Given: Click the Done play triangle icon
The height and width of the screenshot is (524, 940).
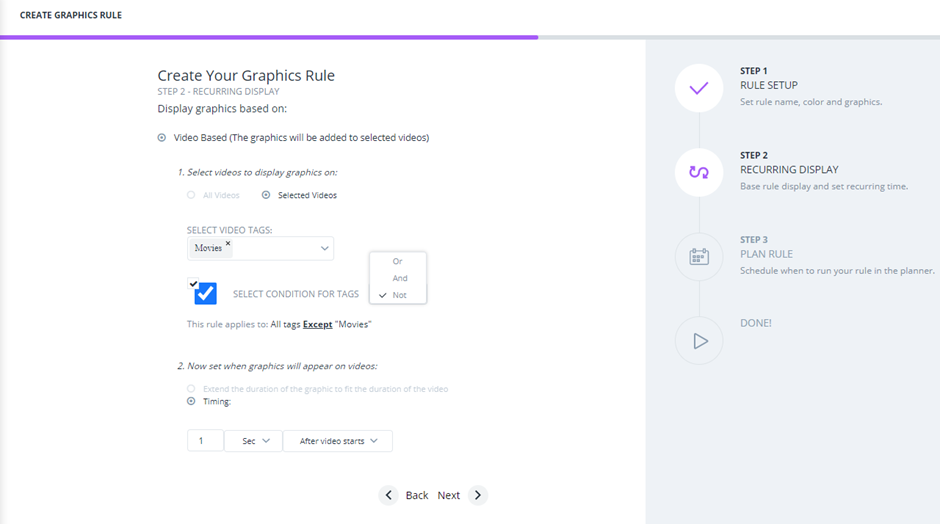Looking at the screenshot, I should coord(699,341).
